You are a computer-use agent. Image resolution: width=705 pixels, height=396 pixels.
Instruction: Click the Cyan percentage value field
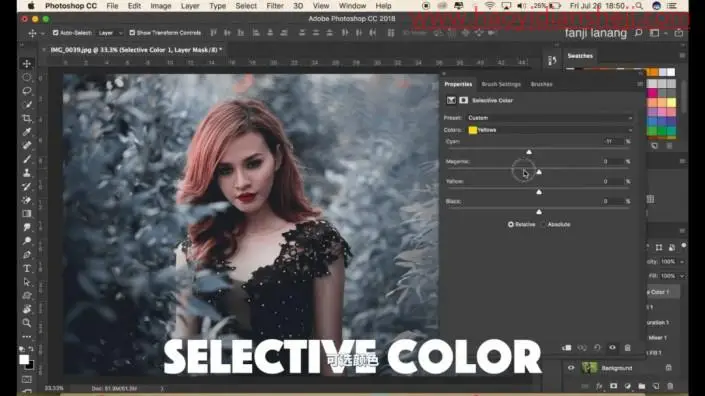pos(613,142)
